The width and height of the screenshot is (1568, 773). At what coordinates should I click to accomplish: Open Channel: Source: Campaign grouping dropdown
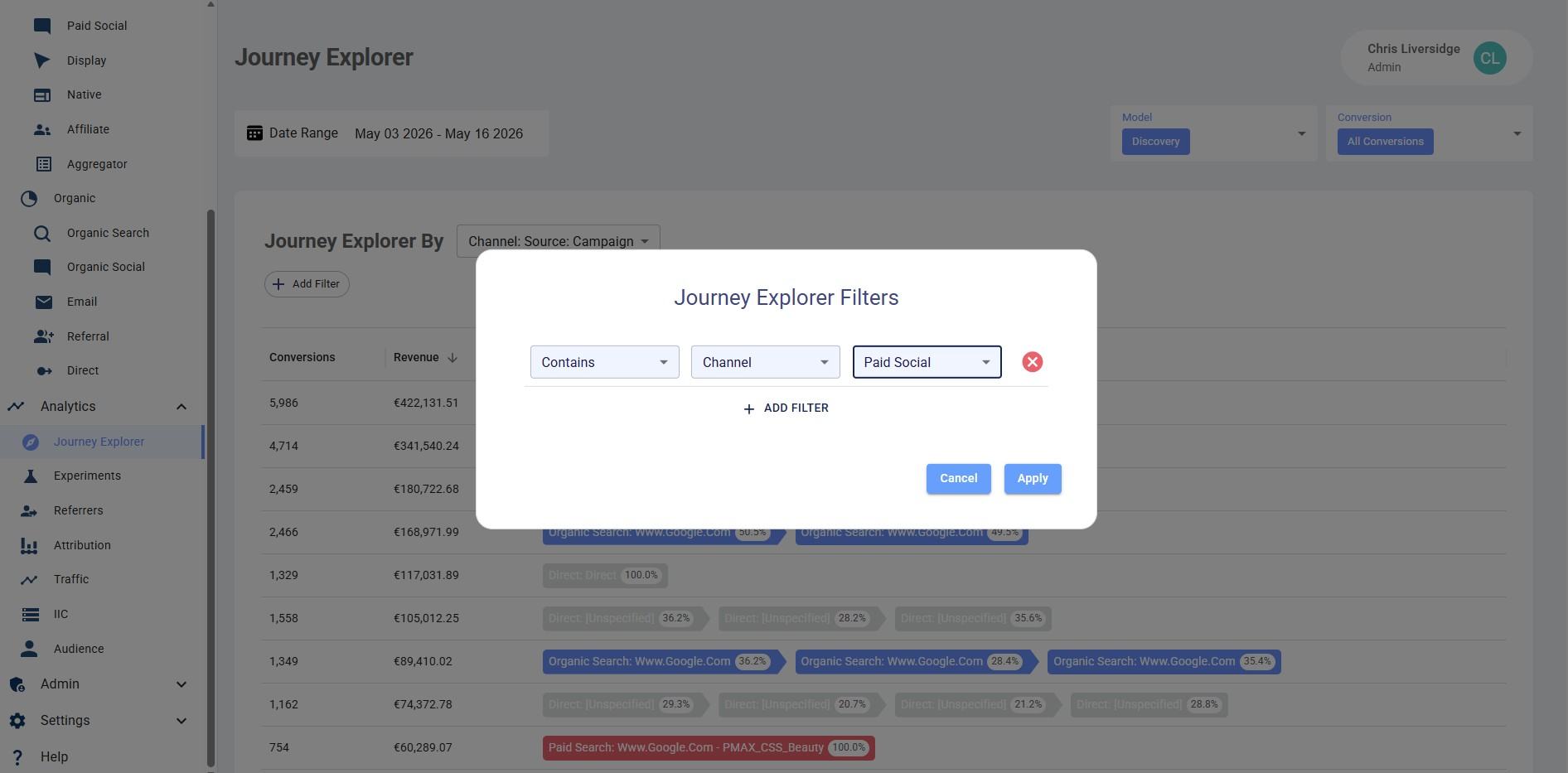point(558,241)
